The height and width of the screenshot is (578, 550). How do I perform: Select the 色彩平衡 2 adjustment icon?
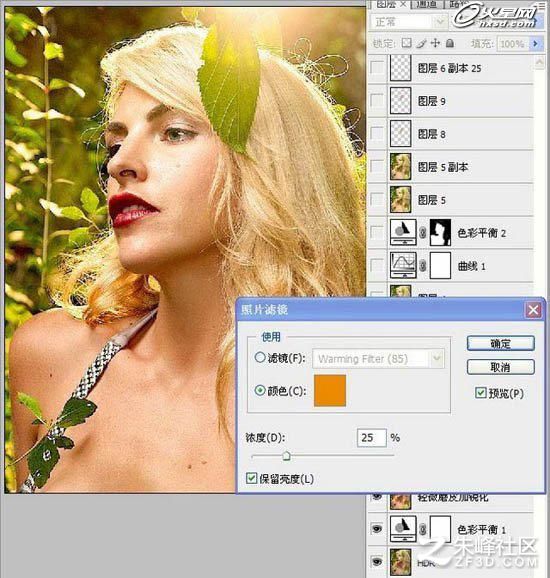pyautogui.click(x=403, y=232)
